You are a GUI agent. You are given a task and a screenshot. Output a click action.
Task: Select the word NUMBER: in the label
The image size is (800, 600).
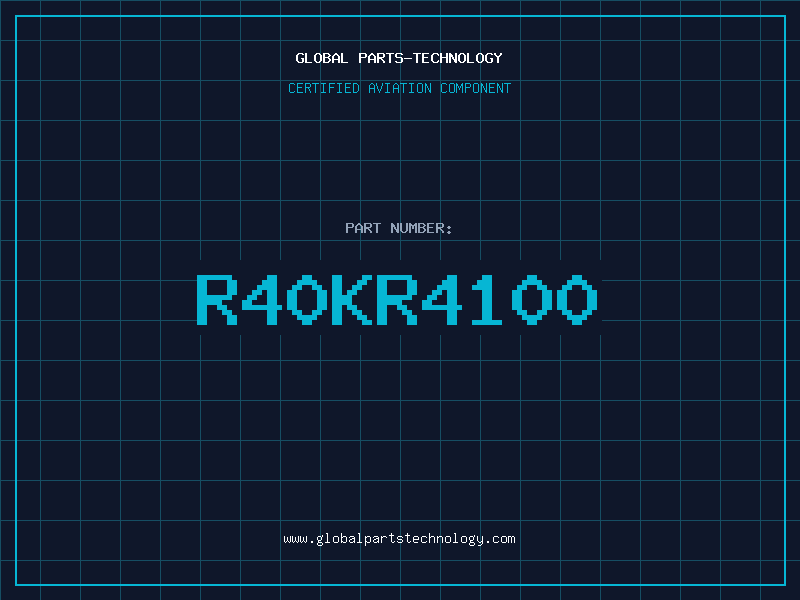421,228
